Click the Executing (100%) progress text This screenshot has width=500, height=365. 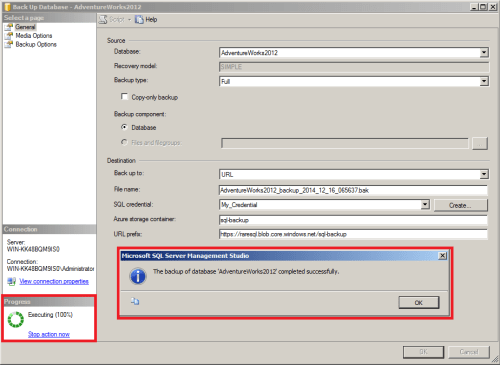(50, 315)
